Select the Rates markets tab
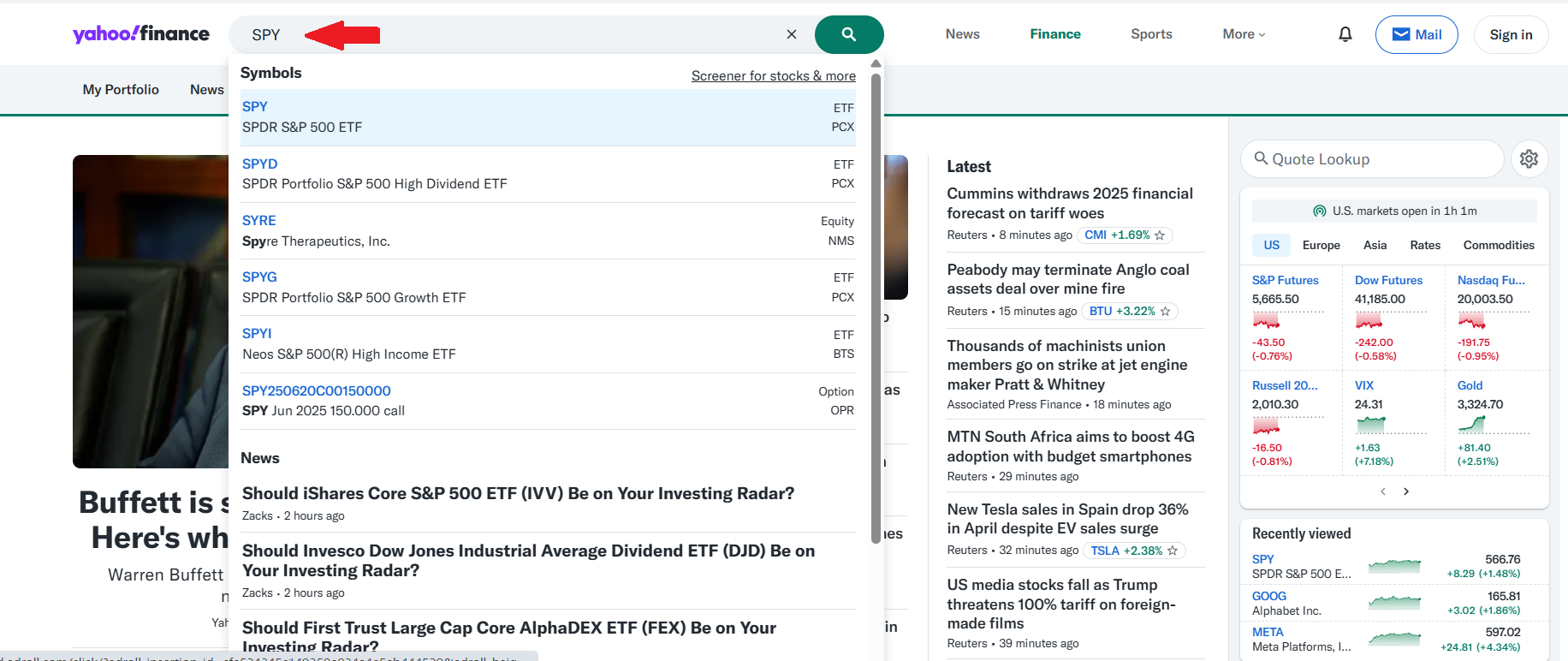The image size is (1568, 661). (1425, 246)
